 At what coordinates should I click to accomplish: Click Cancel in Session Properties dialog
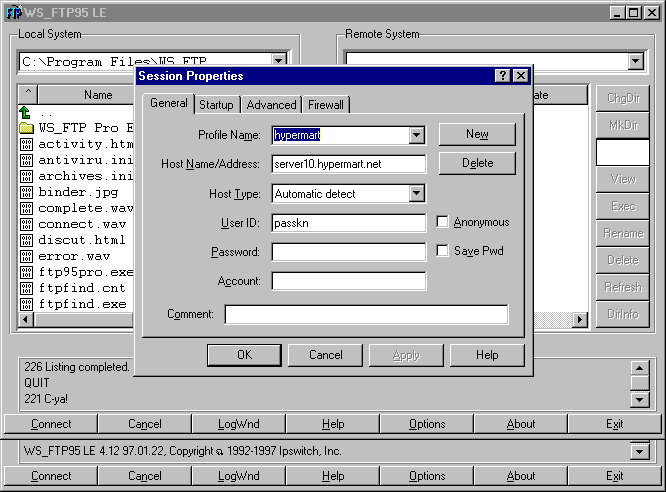point(325,355)
